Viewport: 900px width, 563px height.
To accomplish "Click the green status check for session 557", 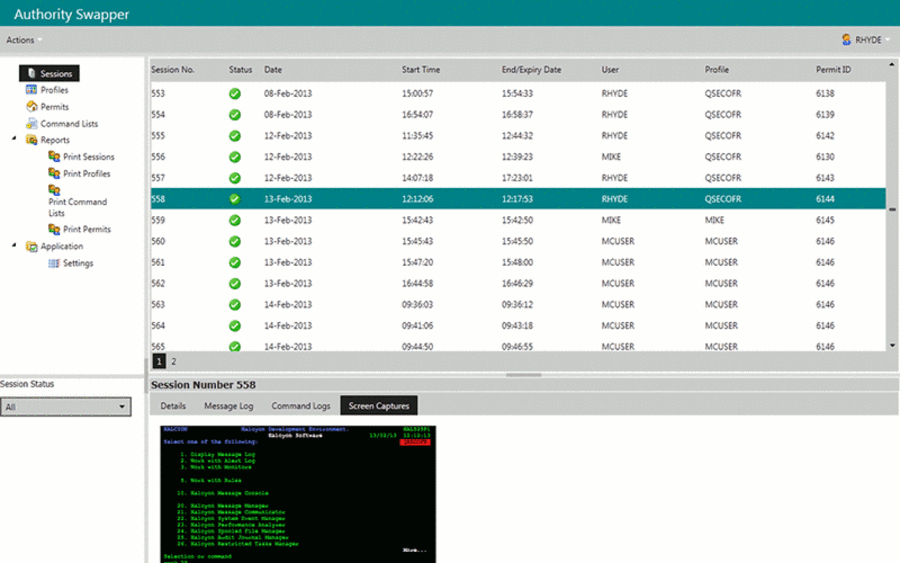I will [235, 178].
